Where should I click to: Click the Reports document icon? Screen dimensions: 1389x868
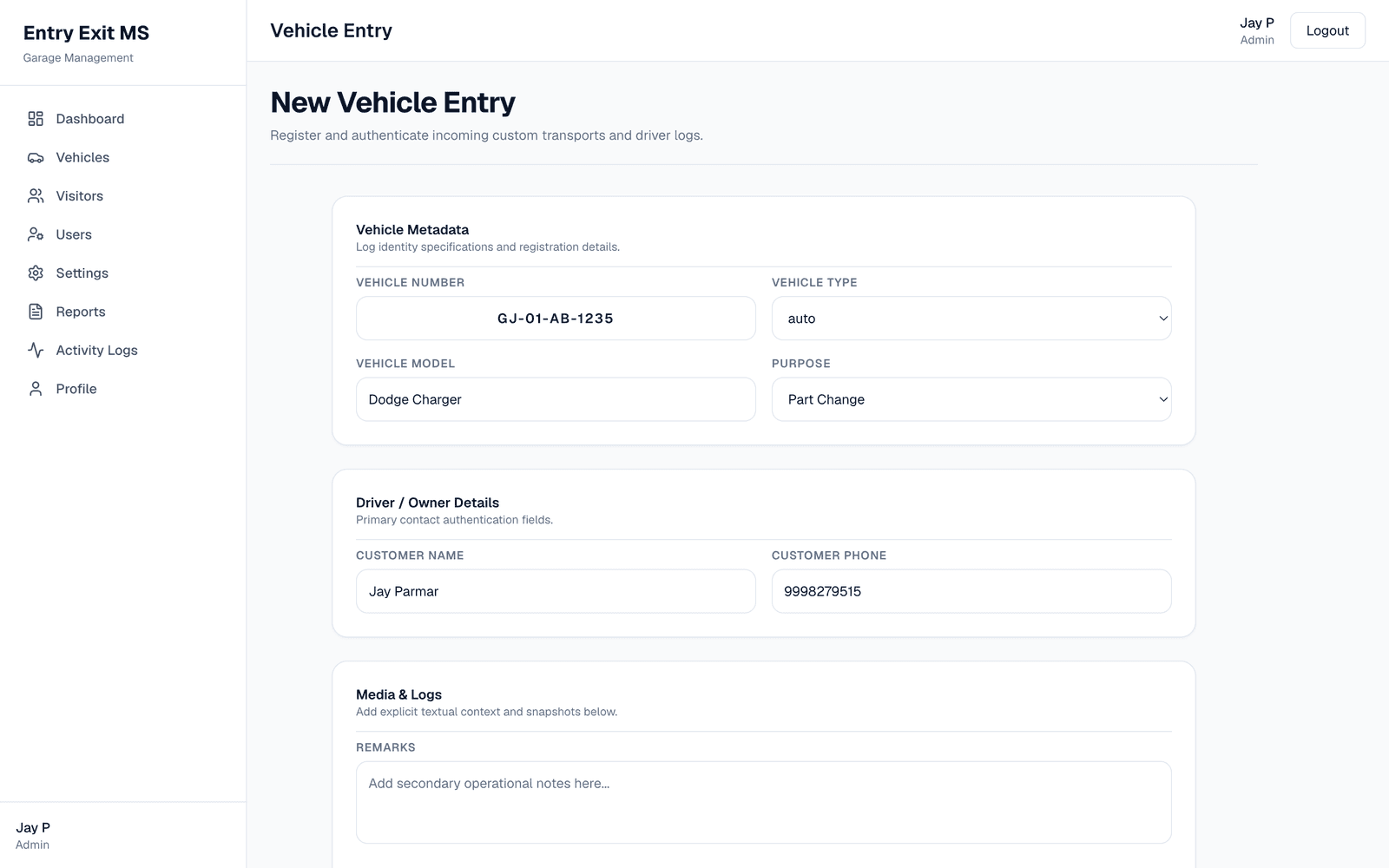click(x=36, y=312)
